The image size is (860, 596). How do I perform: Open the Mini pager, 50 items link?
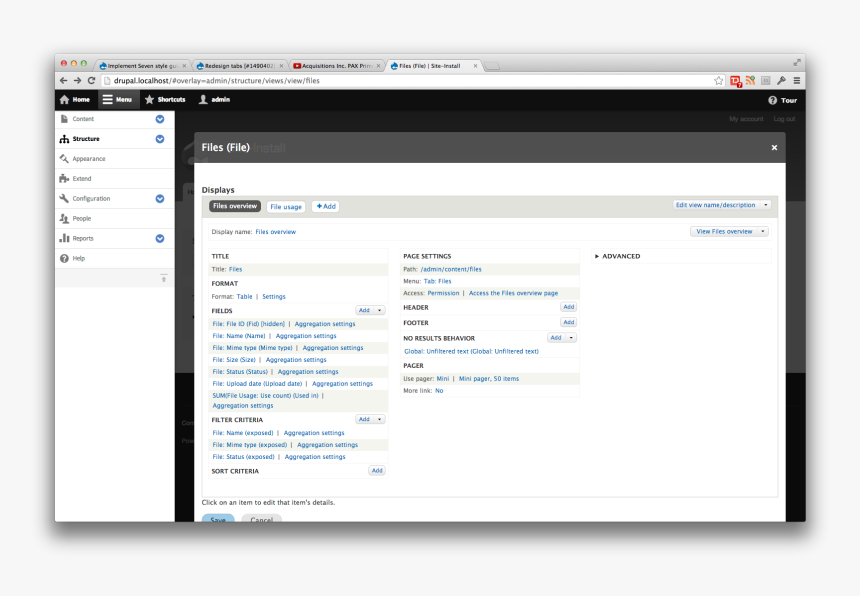489,379
